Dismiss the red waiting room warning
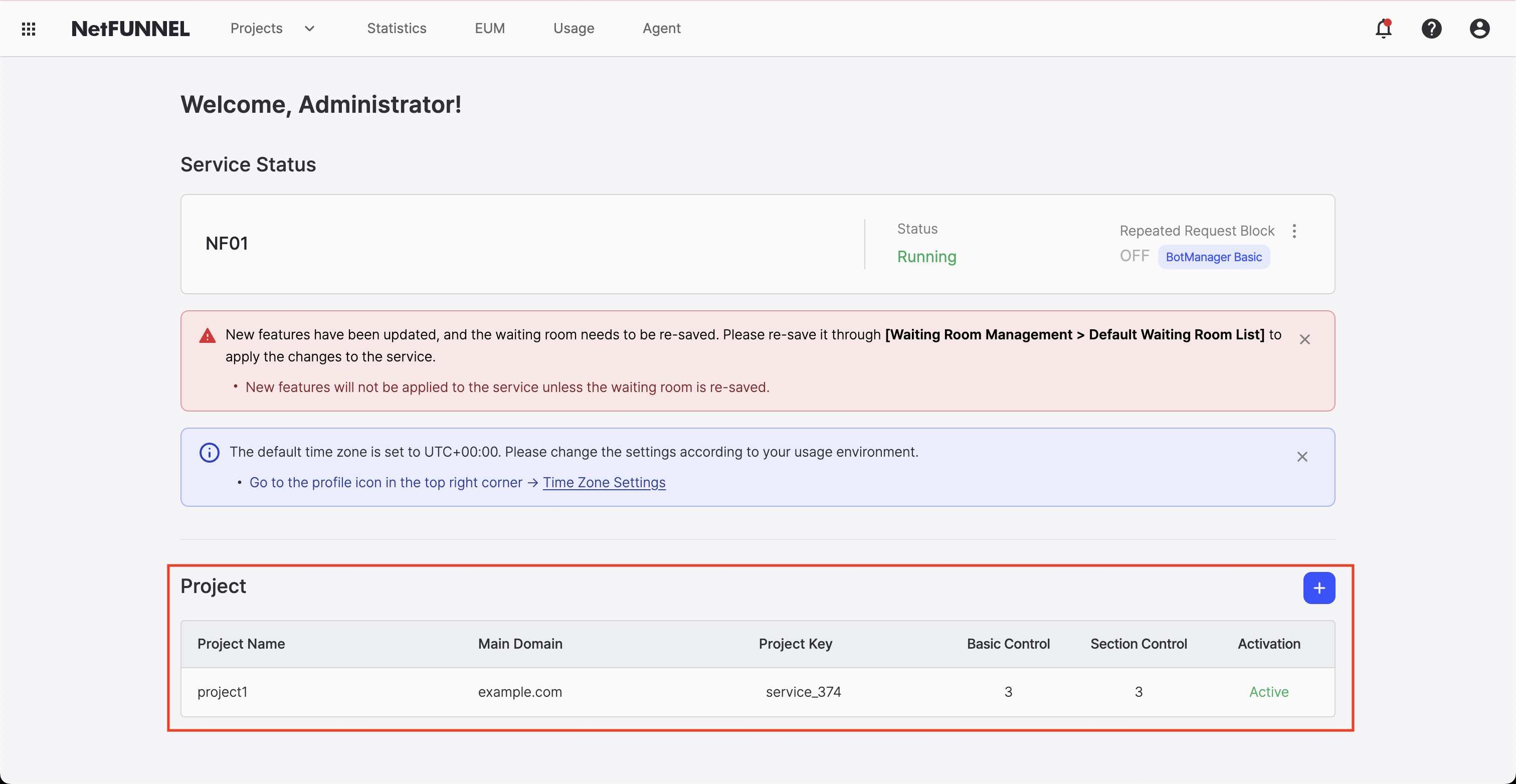The width and height of the screenshot is (1516, 784). (x=1305, y=339)
